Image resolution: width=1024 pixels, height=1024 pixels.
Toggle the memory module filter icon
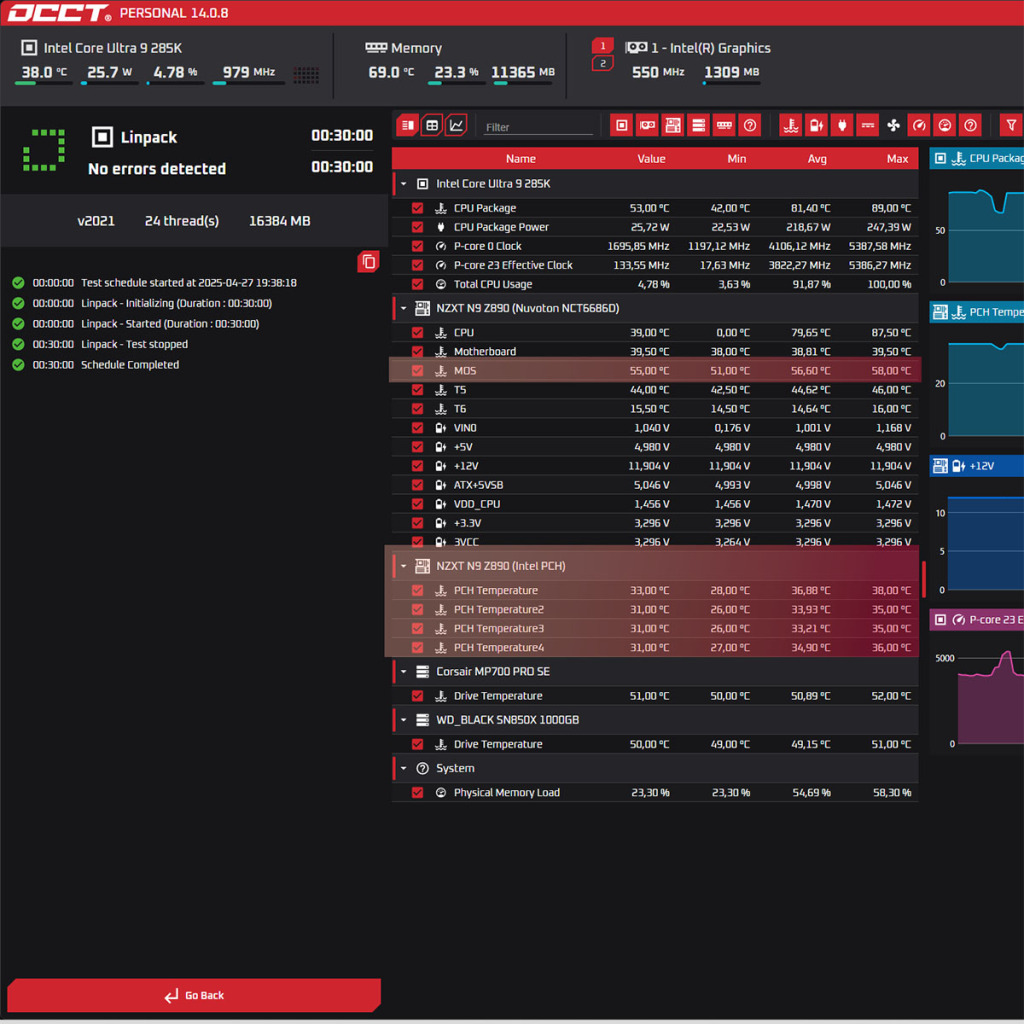[724, 125]
